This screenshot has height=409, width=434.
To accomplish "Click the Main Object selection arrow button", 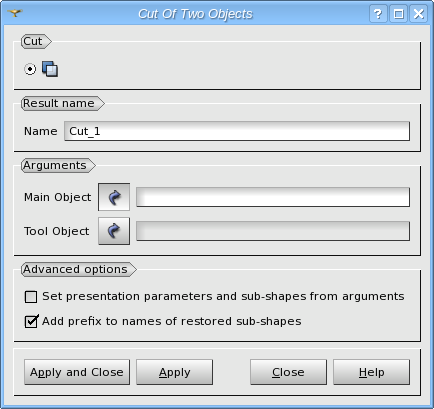I will point(114,197).
